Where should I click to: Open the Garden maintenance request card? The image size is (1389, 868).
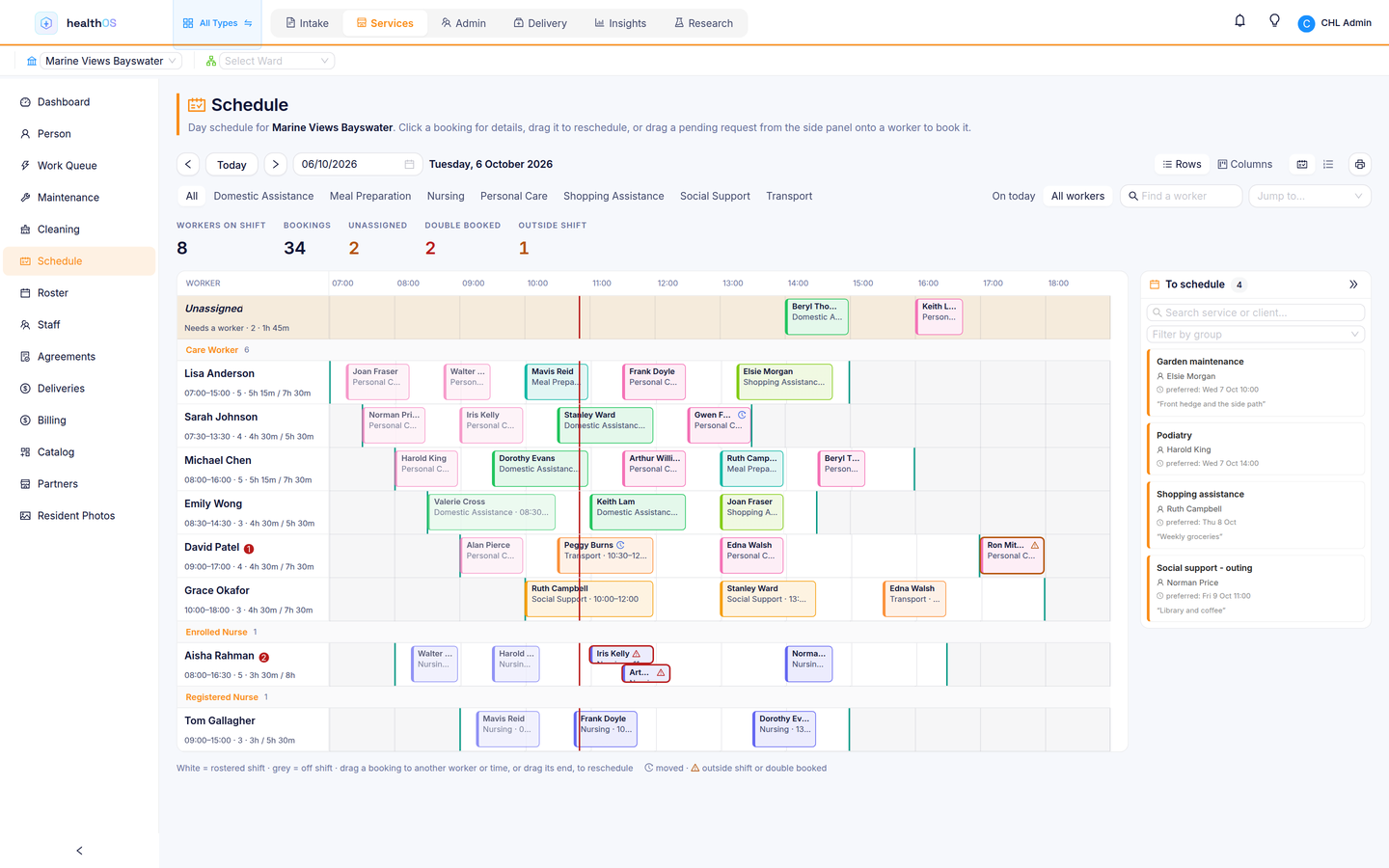pyautogui.click(x=1255, y=383)
